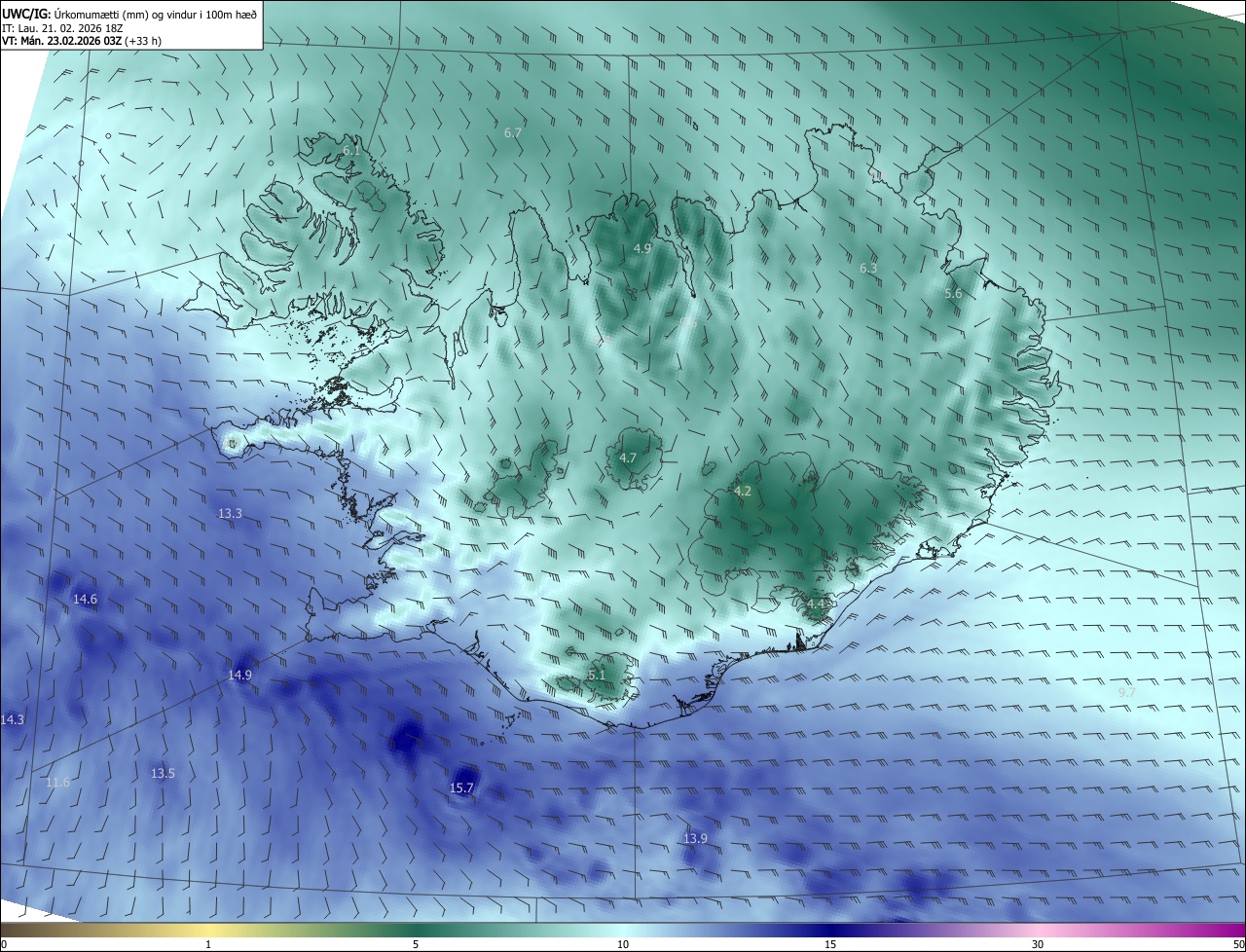Image resolution: width=1246 pixels, height=952 pixels.
Task: Click the colour scale tick labelled 15
Action: (x=830, y=945)
